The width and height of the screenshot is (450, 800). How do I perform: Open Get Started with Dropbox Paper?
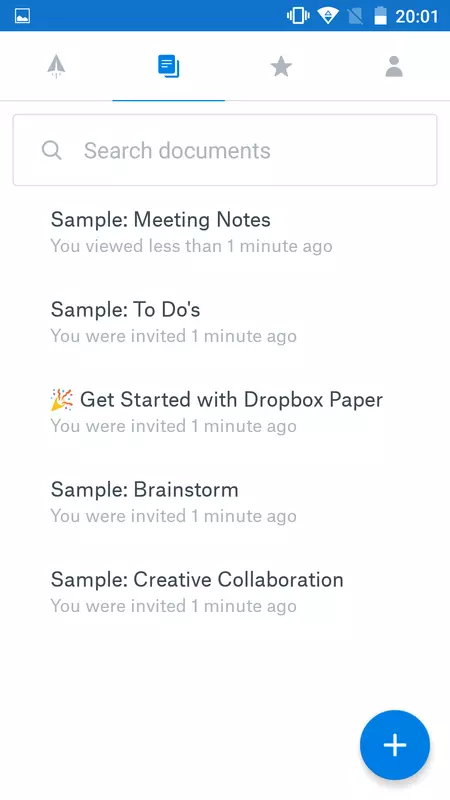[225, 411]
